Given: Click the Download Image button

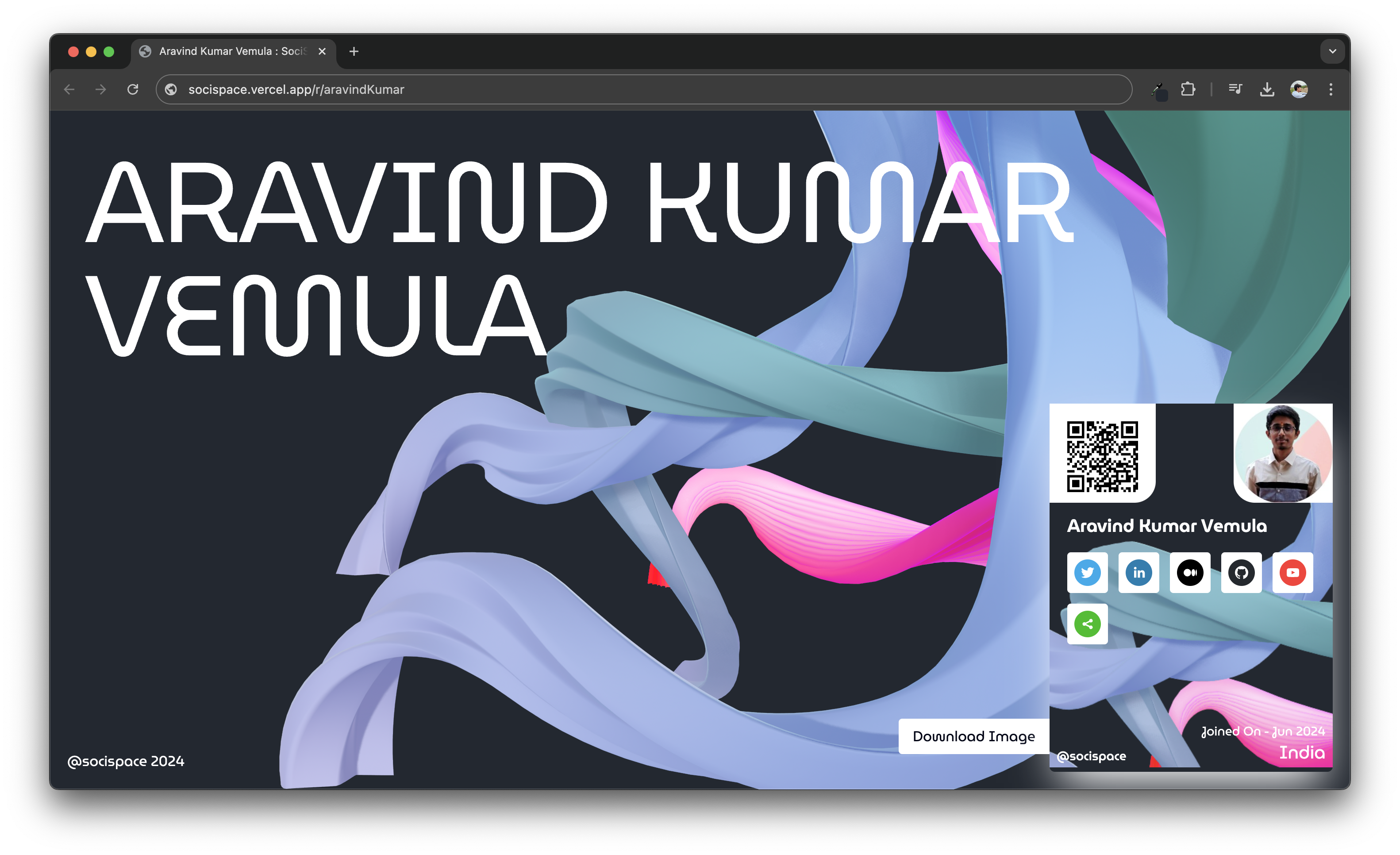Looking at the screenshot, I should pos(973,736).
